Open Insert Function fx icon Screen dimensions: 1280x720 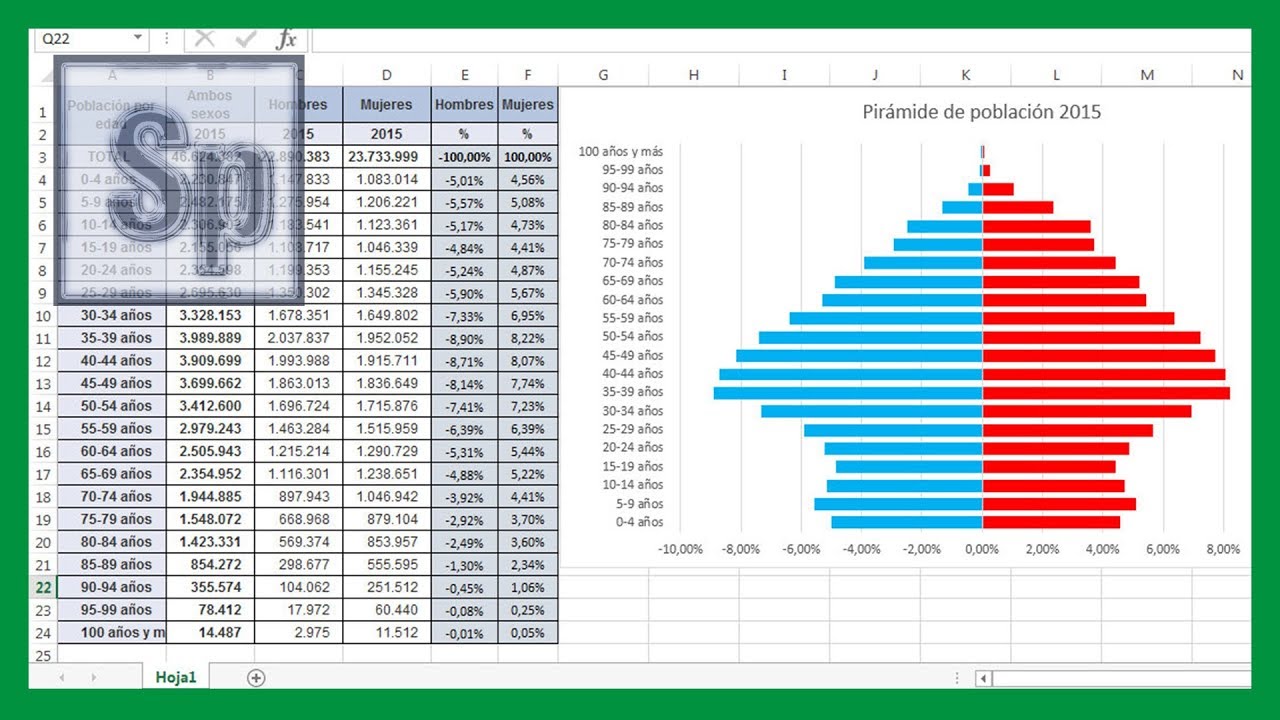click(287, 39)
